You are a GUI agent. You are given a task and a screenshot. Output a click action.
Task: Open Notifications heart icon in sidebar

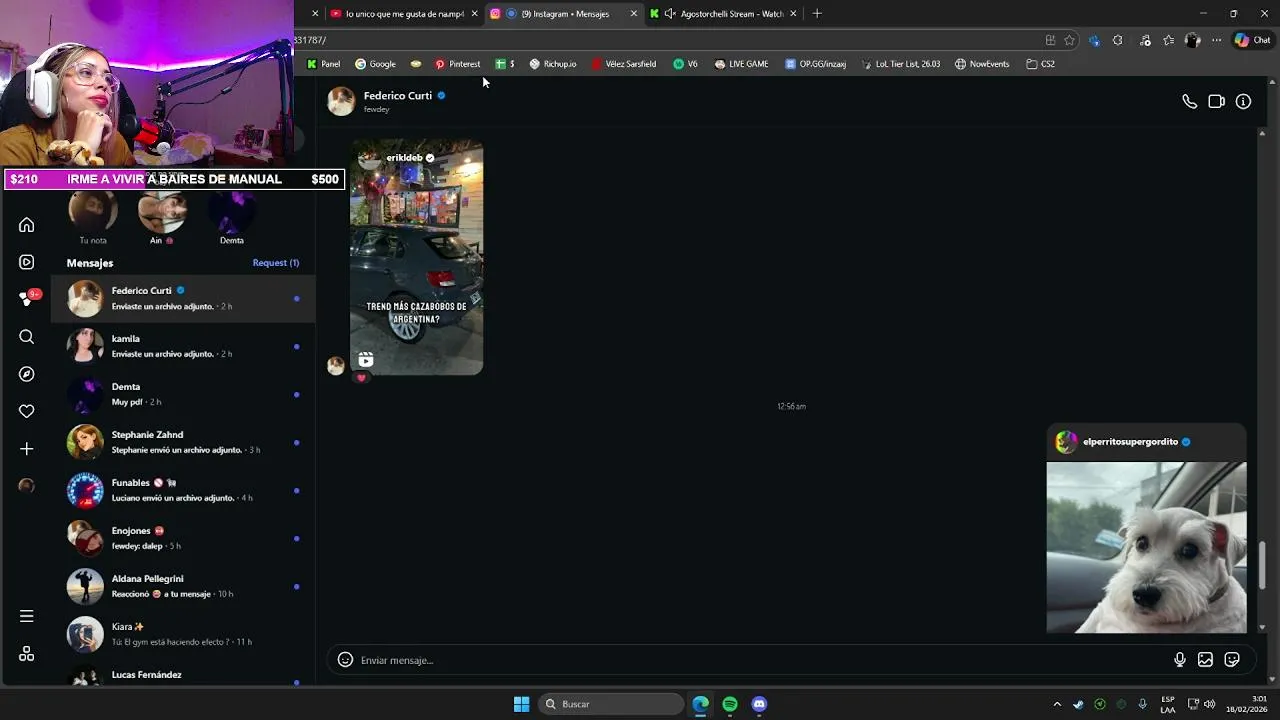pos(27,411)
